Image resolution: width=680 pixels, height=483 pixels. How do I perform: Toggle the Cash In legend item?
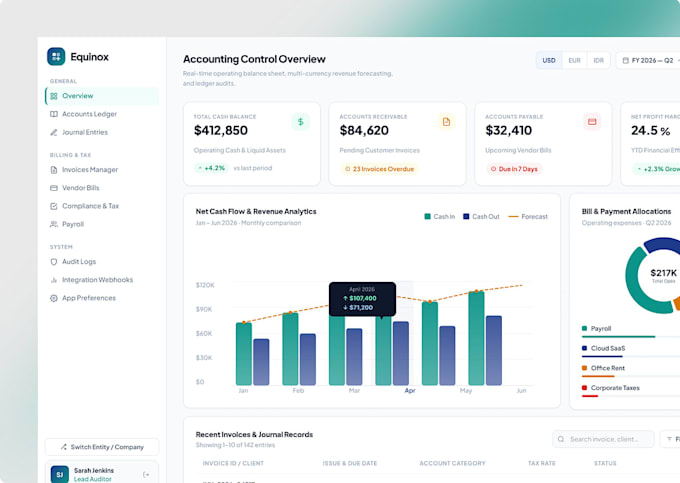click(x=439, y=216)
